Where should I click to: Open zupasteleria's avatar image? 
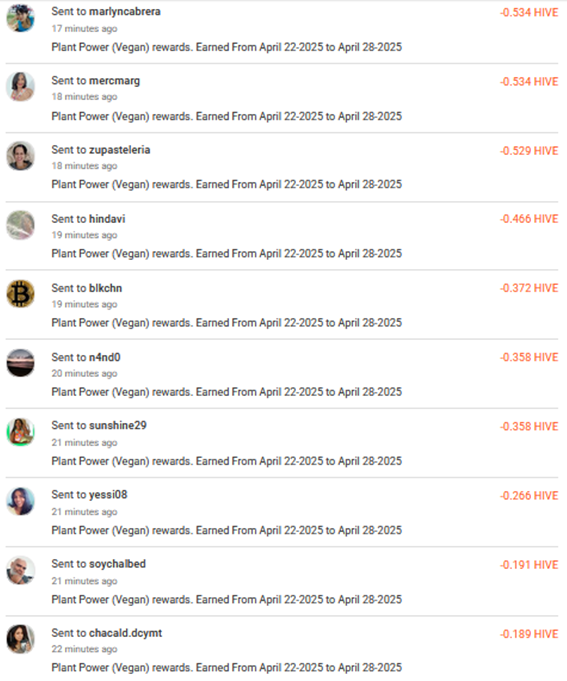coord(20,156)
